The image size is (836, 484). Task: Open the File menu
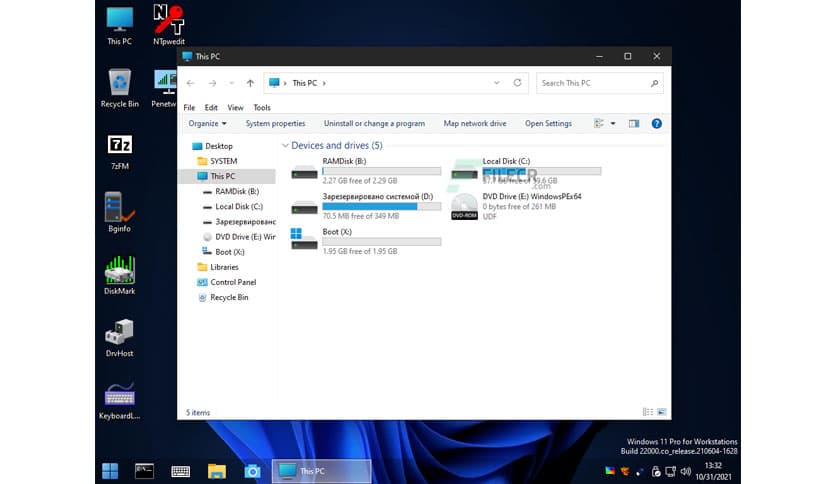point(189,107)
